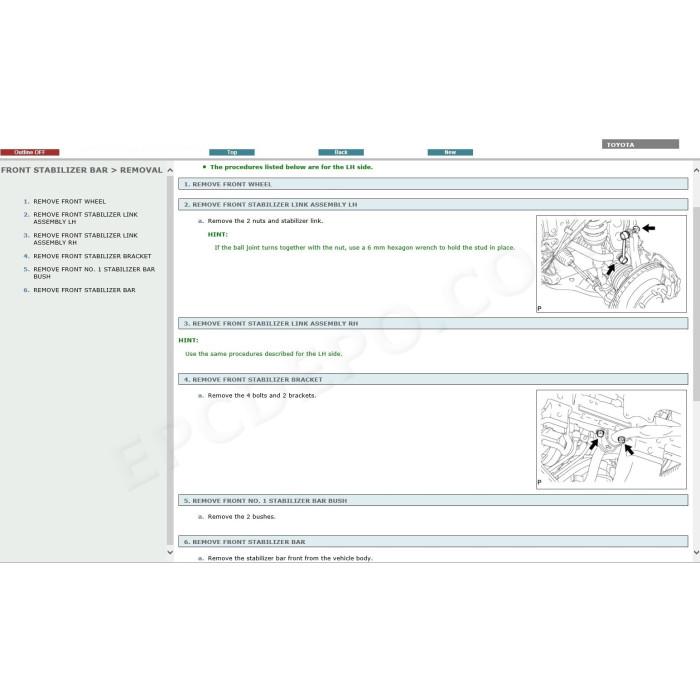Click section header 6. Remove Front Stabilizer Bar
This screenshot has width=700, height=700.
click(433, 542)
